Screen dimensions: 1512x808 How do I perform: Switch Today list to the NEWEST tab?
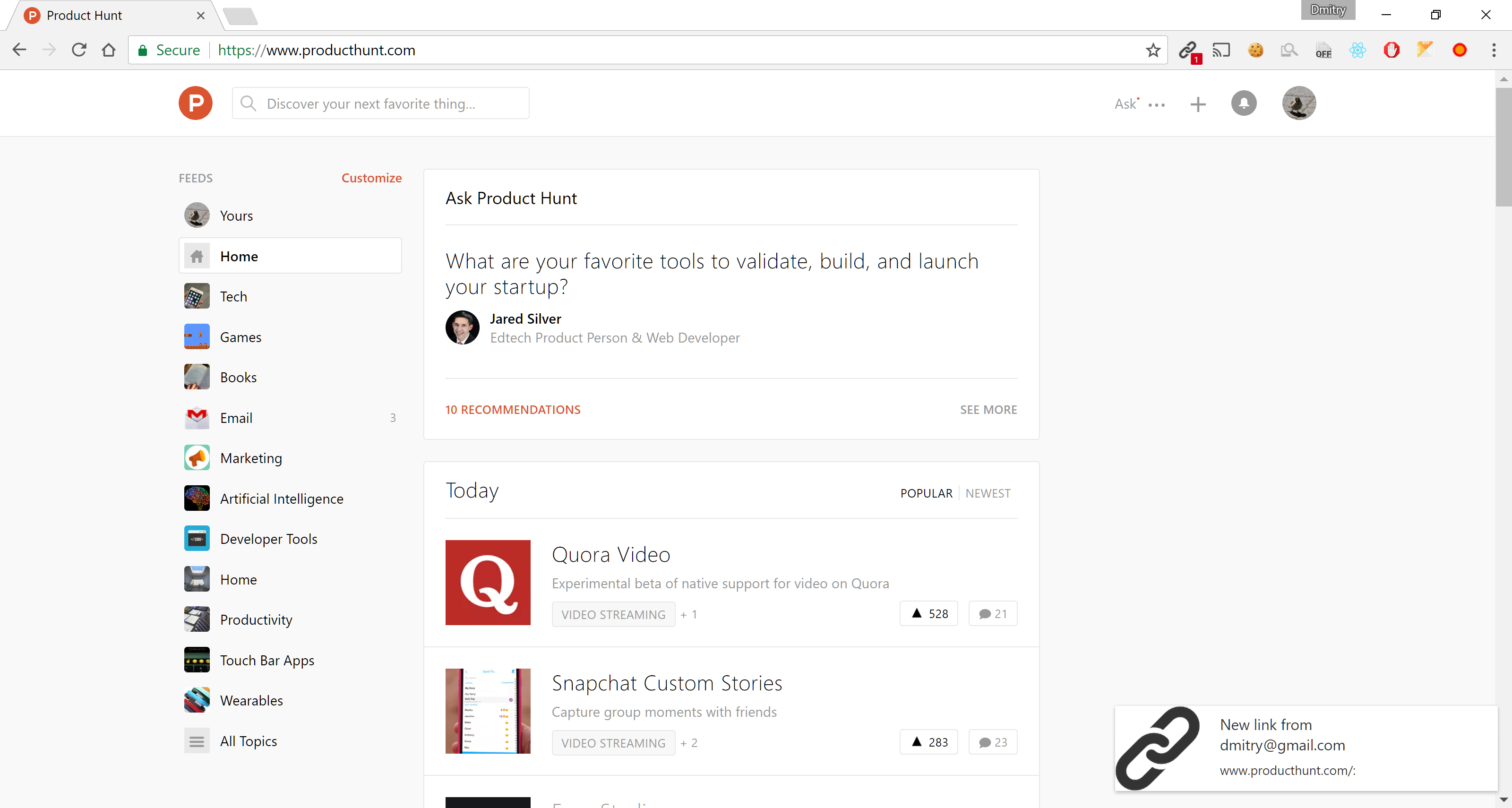tap(988, 493)
